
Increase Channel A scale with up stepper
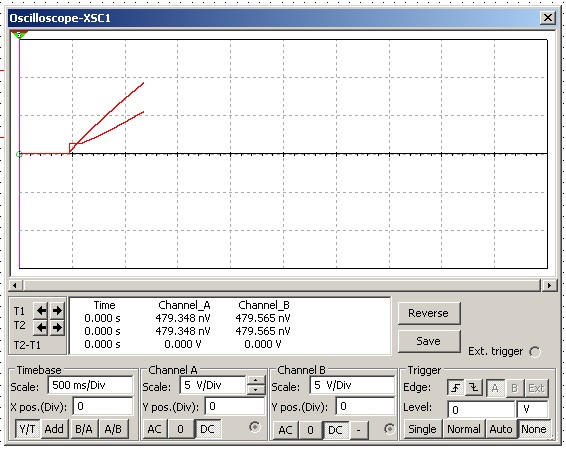256,381
